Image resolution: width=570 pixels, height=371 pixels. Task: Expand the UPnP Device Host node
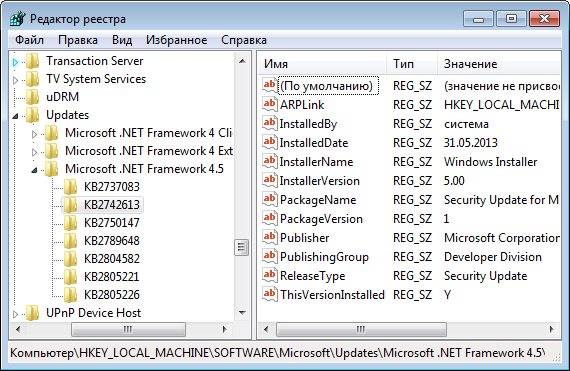[x=15, y=314]
